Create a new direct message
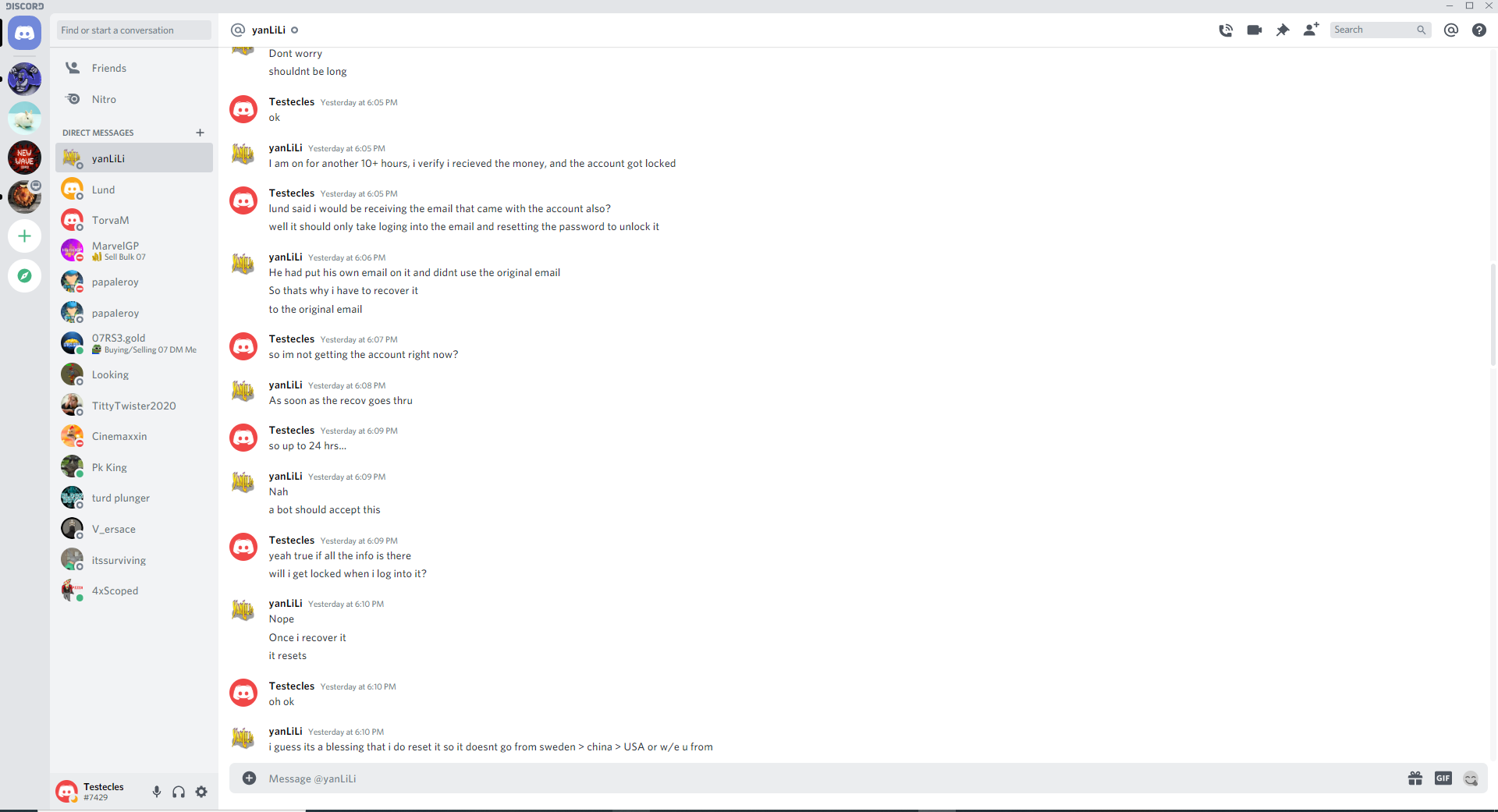The height and width of the screenshot is (812, 1498). click(200, 133)
